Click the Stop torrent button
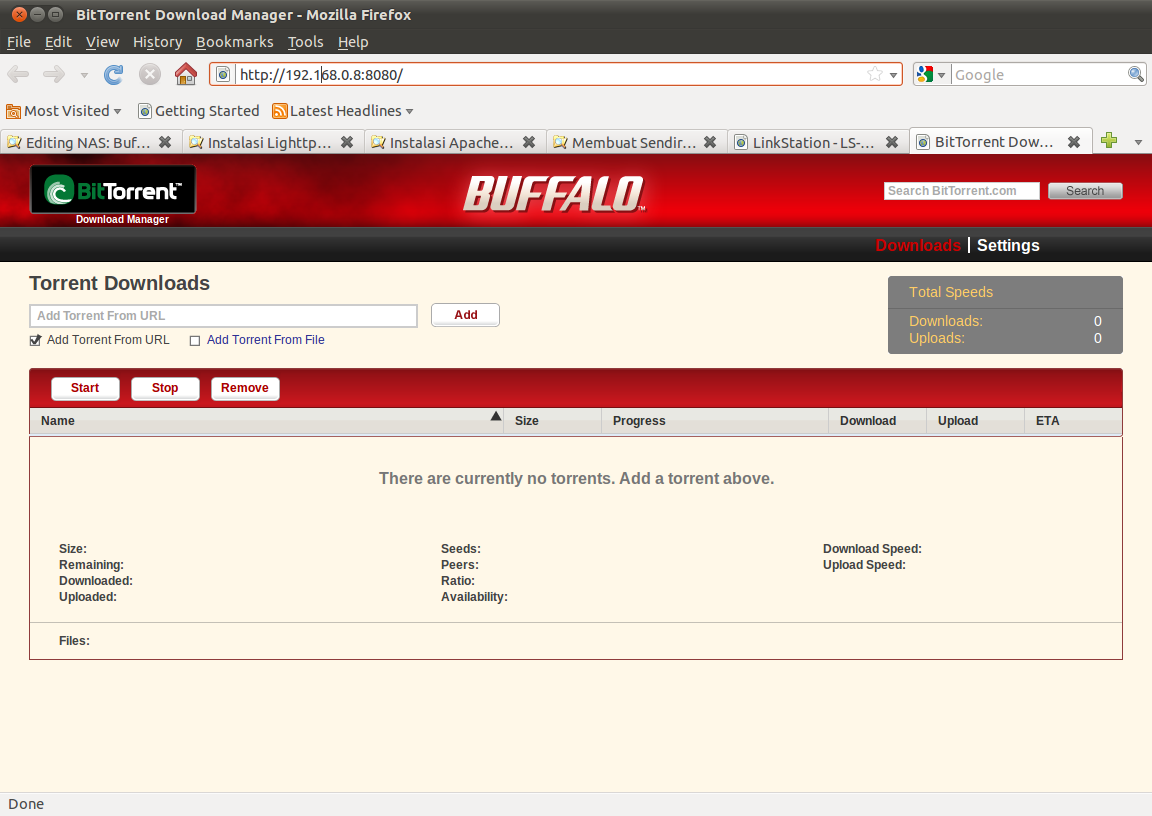Viewport: 1152px width, 816px height. tap(165, 388)
